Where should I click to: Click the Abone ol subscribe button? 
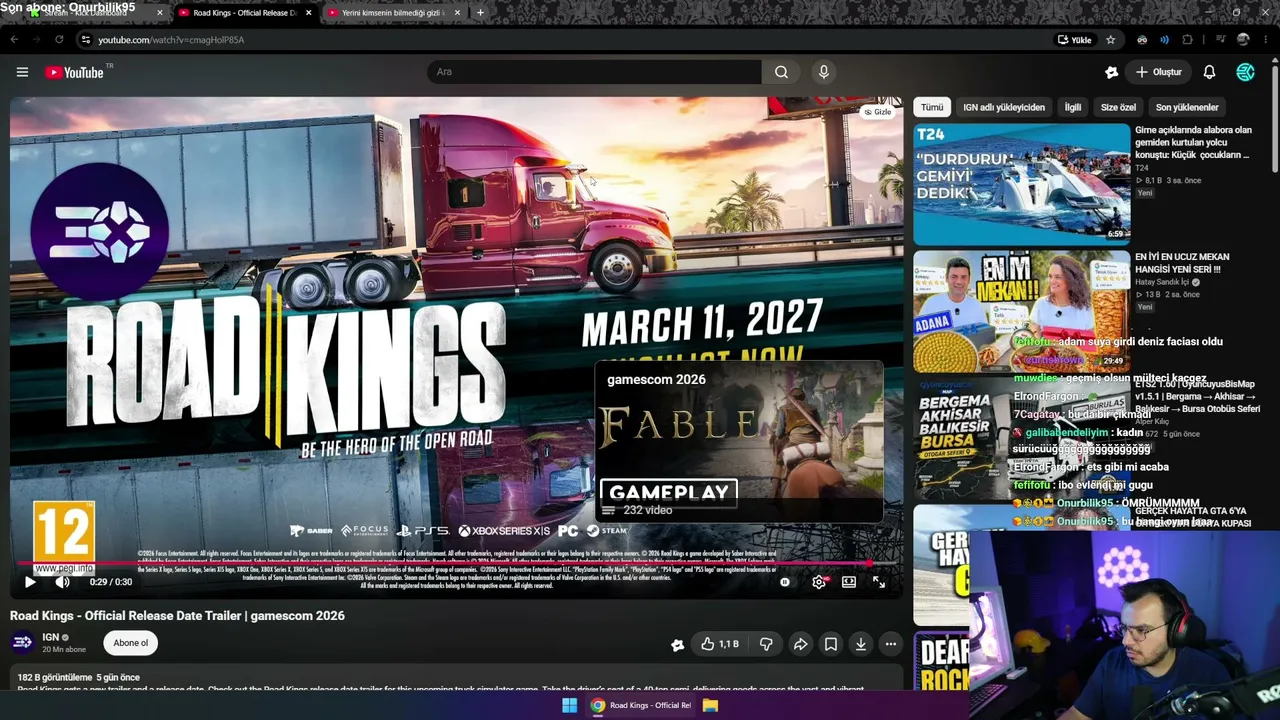(131, 643)
